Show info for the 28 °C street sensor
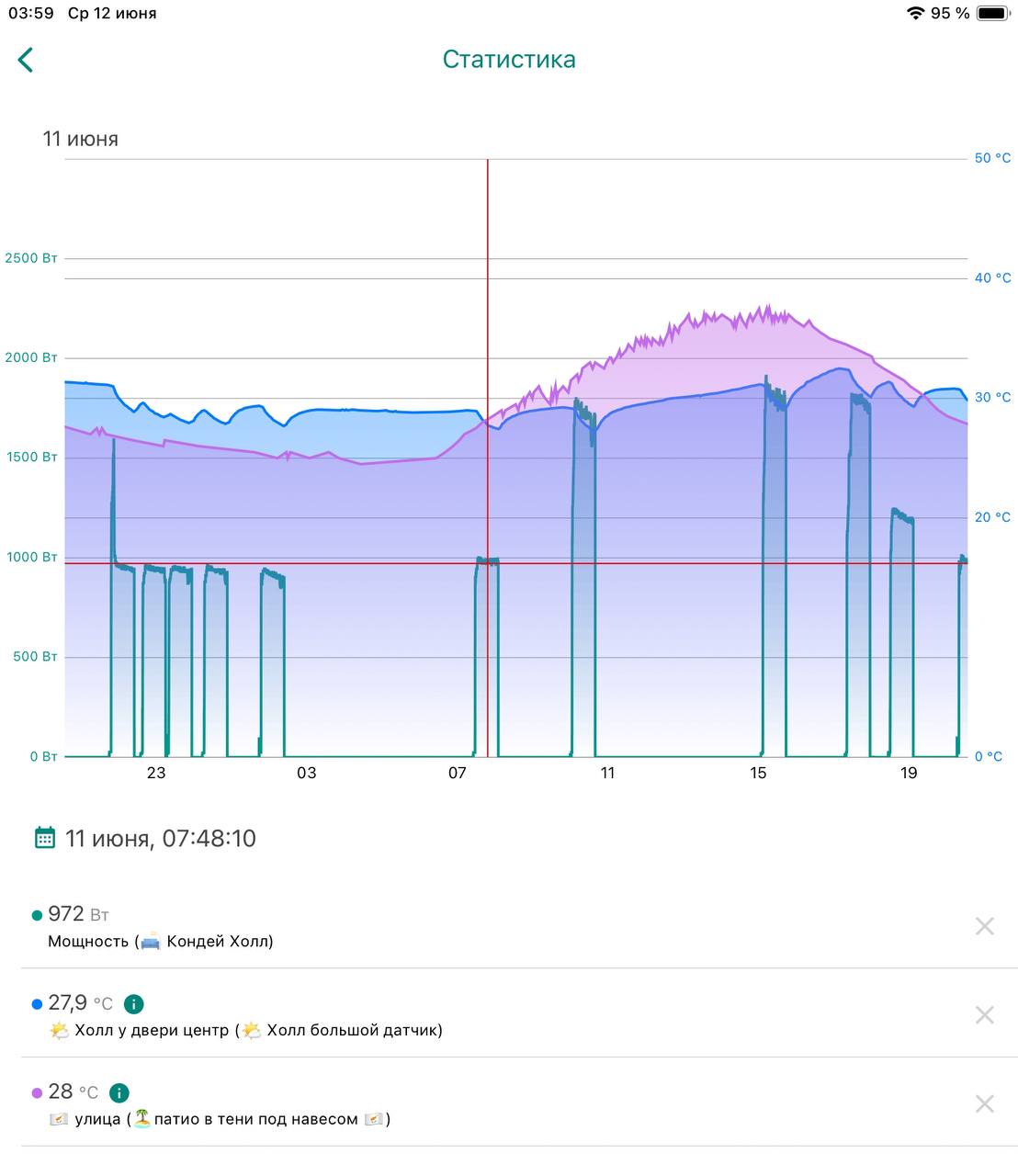Screen dimensions: 1018x1176 pos(119,1092)
